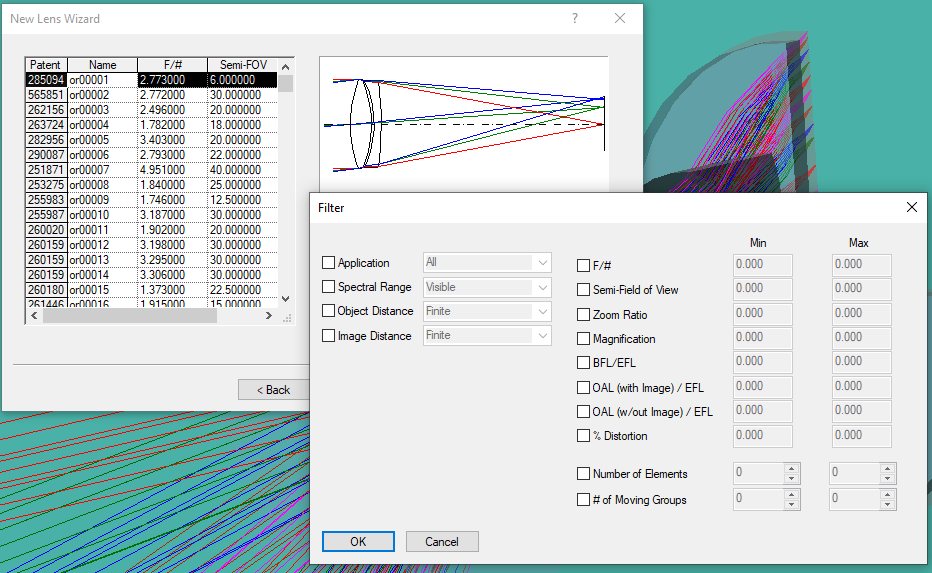The width and height of the screenshot is (932, 573).
Task: Decrease # of Moving Groups maximum
Action: pyautogui.click(x=886, y=504)
